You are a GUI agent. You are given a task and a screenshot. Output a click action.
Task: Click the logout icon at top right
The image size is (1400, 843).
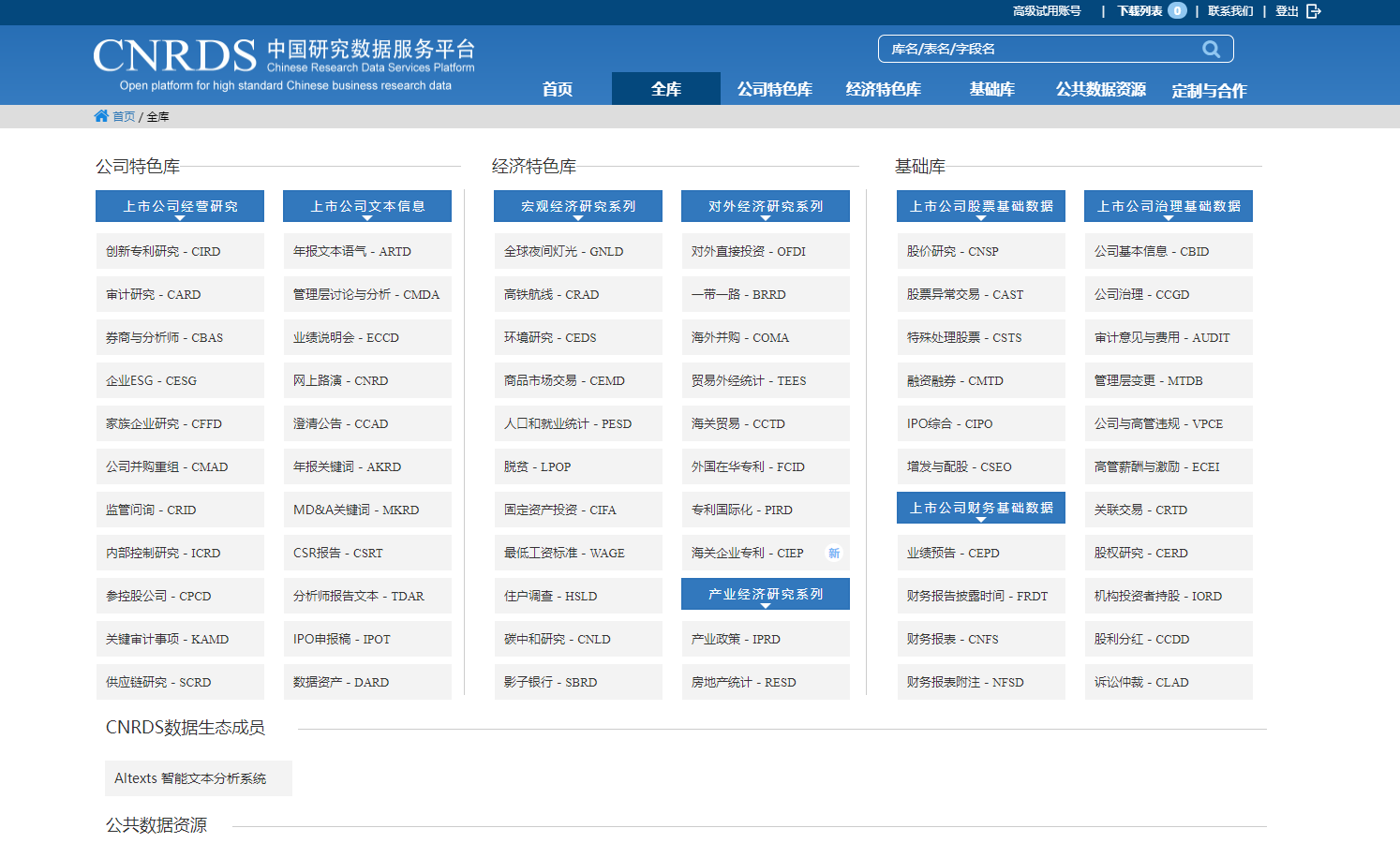click(1314, 11)
